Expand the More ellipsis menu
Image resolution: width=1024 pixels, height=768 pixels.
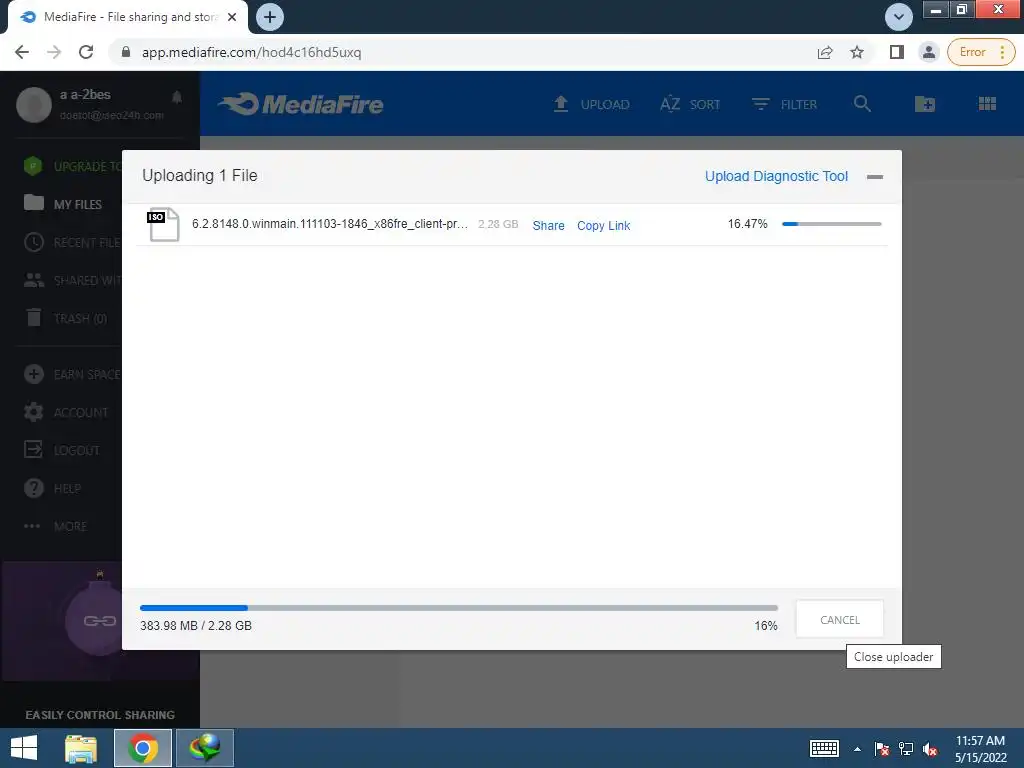32,526
